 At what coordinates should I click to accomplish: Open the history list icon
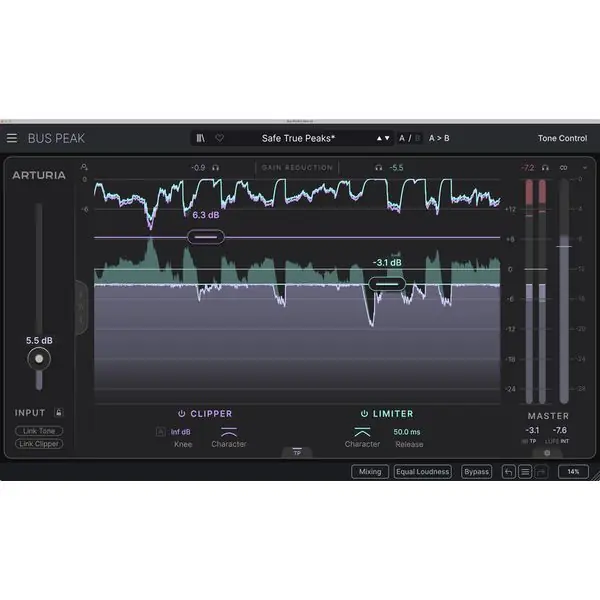click(x=525, y=472)
